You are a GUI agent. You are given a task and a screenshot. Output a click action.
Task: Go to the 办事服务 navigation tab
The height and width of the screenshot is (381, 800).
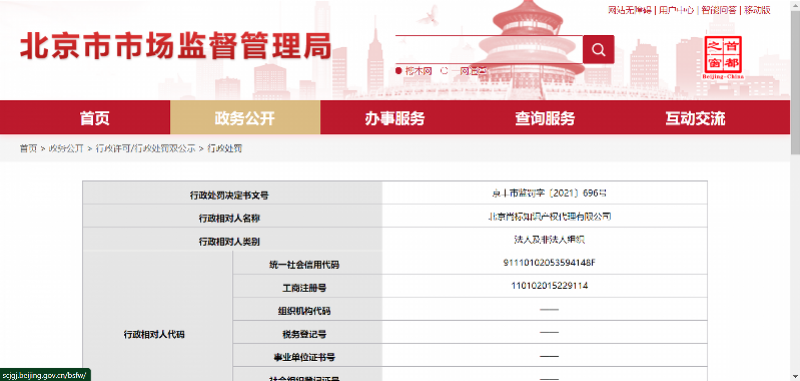coord(394,118)
